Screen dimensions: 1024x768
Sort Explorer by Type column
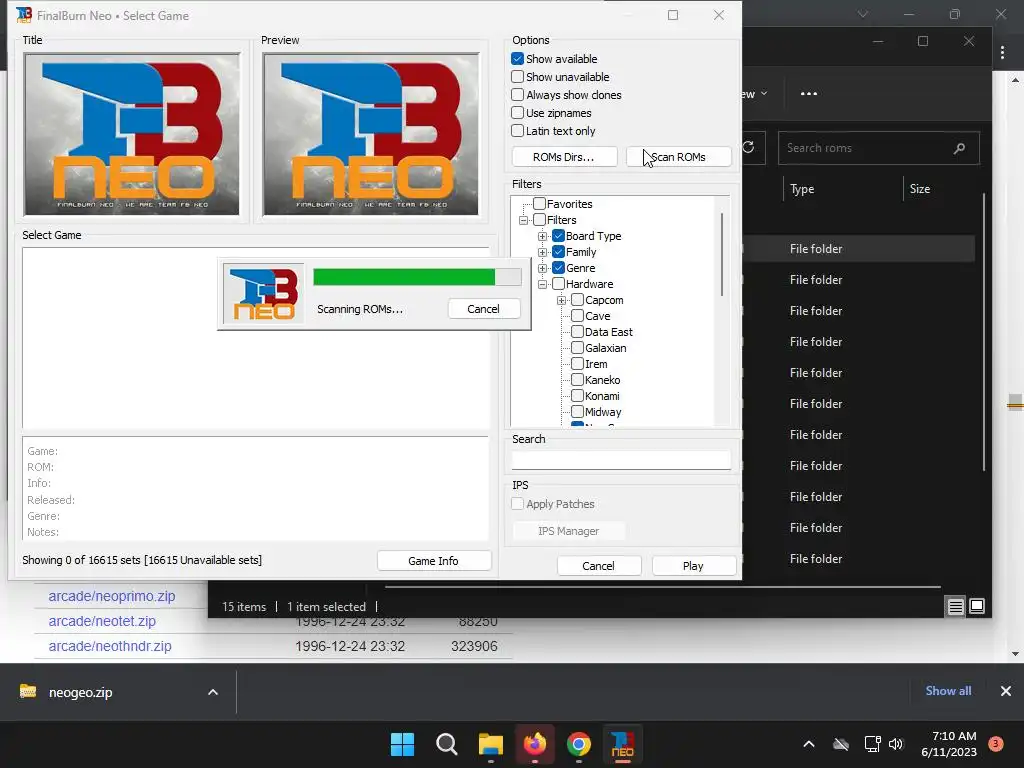[x=802, y=189]
